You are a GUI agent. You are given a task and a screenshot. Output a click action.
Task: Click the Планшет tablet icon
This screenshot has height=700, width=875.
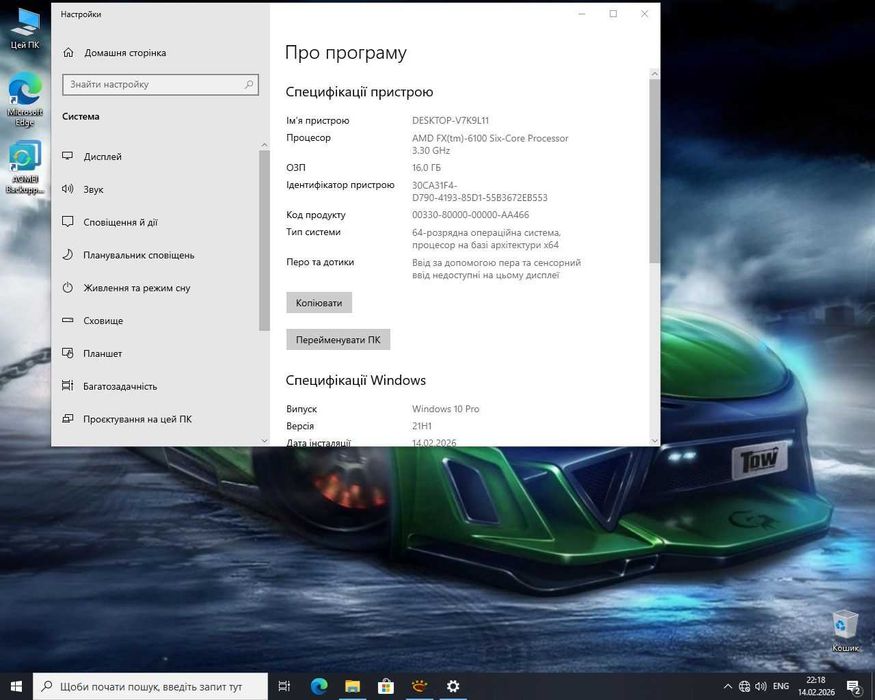click(68, 353)
